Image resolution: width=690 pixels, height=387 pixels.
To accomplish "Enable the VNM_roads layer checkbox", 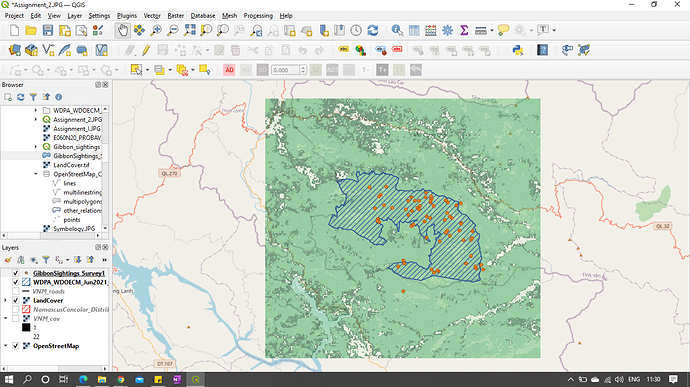I will point(16,291).
